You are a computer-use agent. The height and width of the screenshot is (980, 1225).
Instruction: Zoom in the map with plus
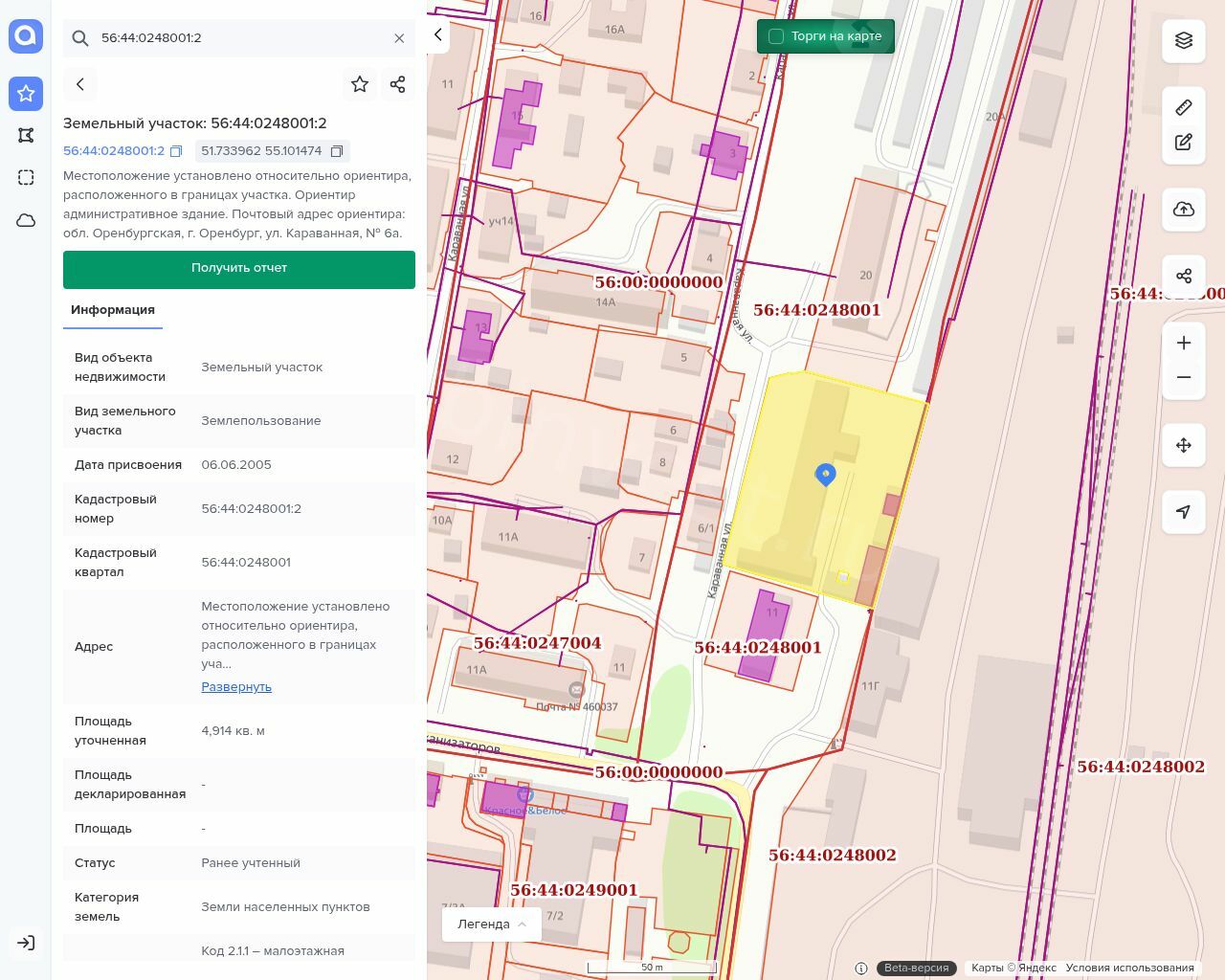tap(1183, 343)
